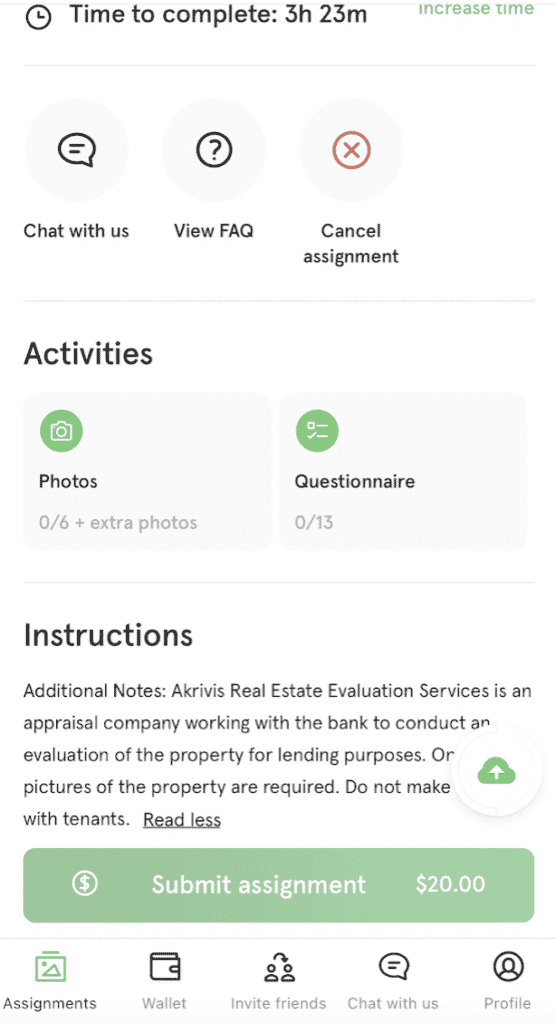Click the green camera Photos icon
Viewport: 556px width, 1024px height.
tap(61, 430)
